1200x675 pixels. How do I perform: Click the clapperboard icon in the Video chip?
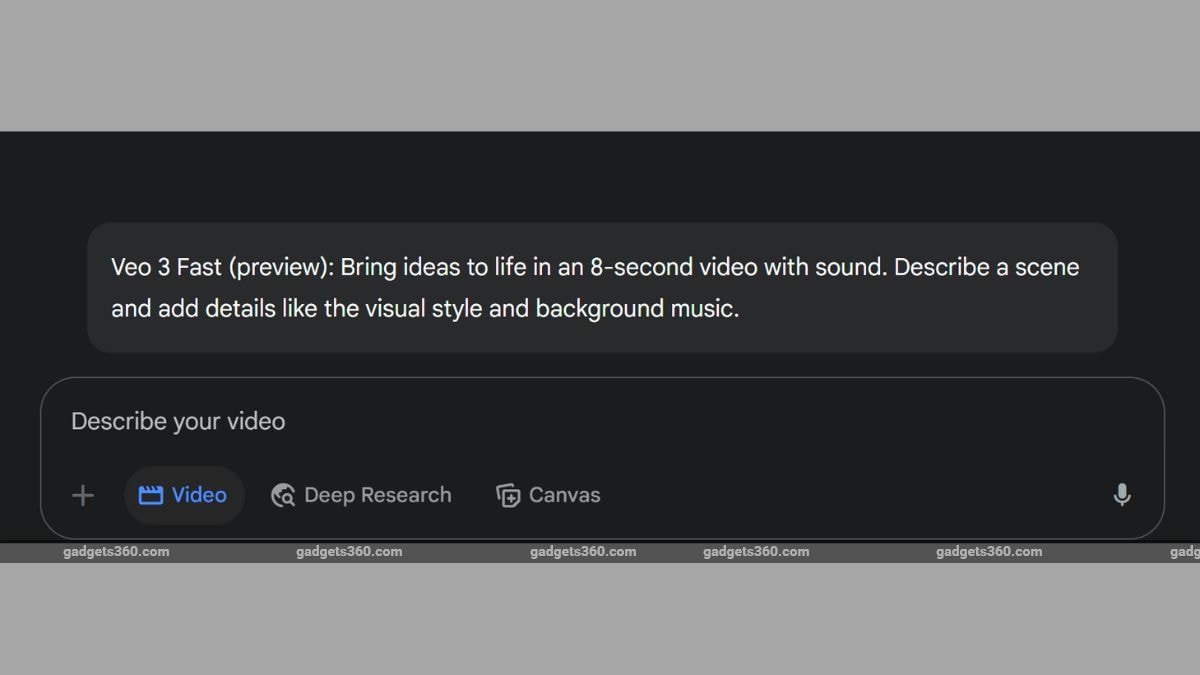tap(151, 495)
